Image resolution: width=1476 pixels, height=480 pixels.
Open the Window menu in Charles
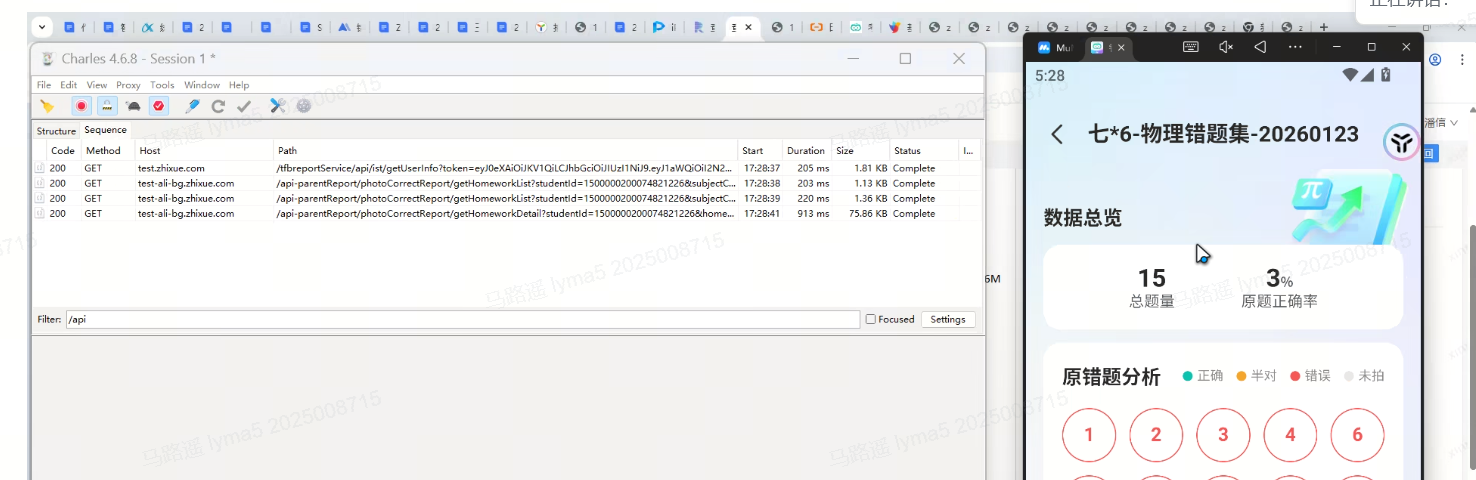(x=202, y=85)
